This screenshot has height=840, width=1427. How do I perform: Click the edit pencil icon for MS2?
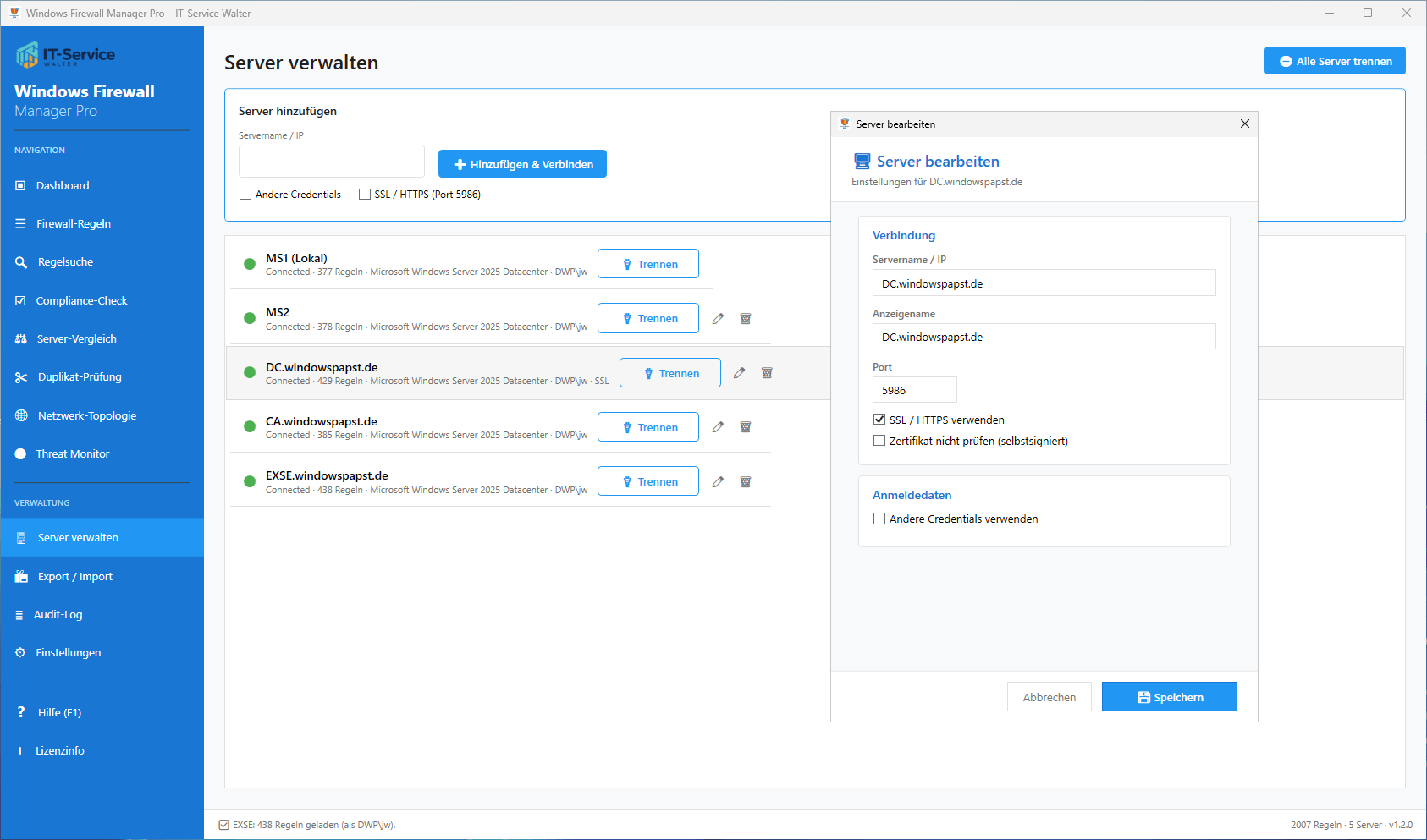click(718, 319)
